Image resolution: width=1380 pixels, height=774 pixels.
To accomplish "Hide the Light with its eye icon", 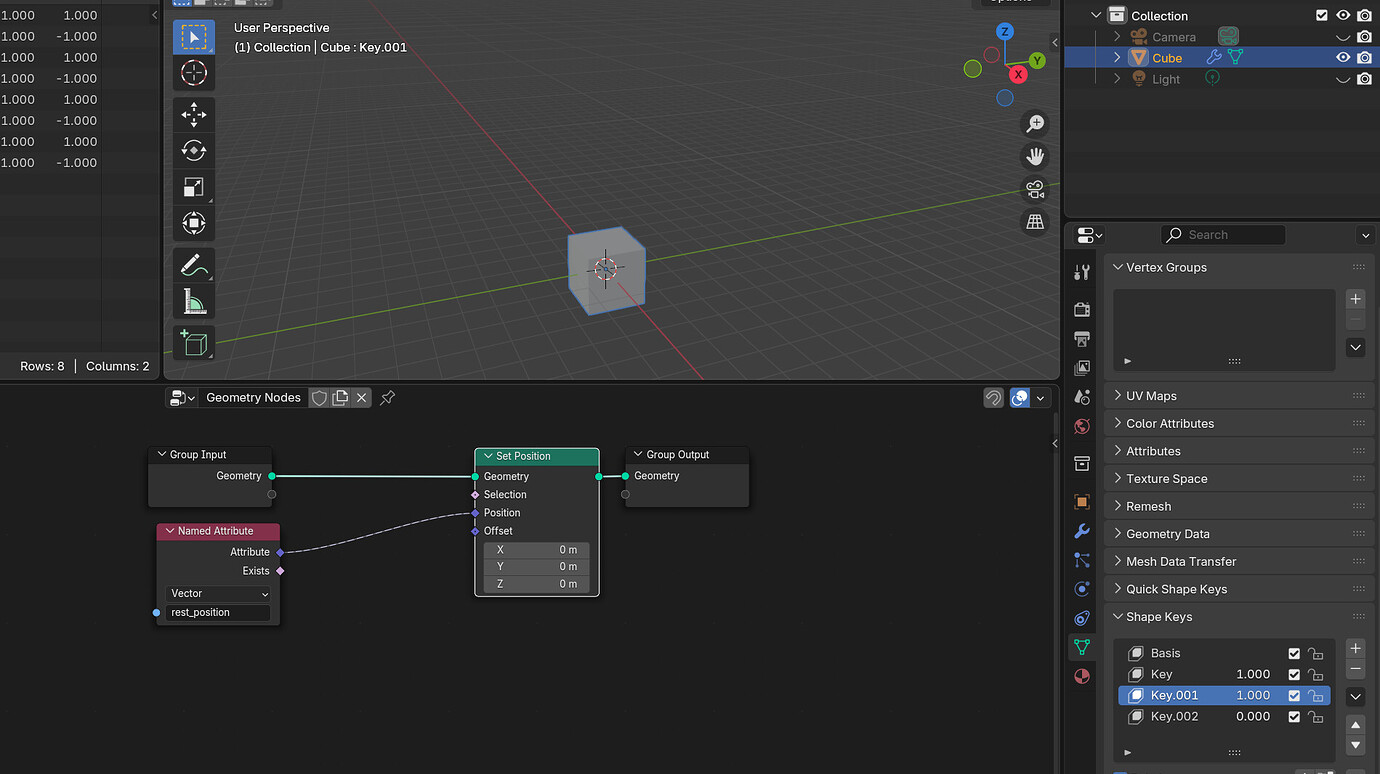I will point(1343,79).
